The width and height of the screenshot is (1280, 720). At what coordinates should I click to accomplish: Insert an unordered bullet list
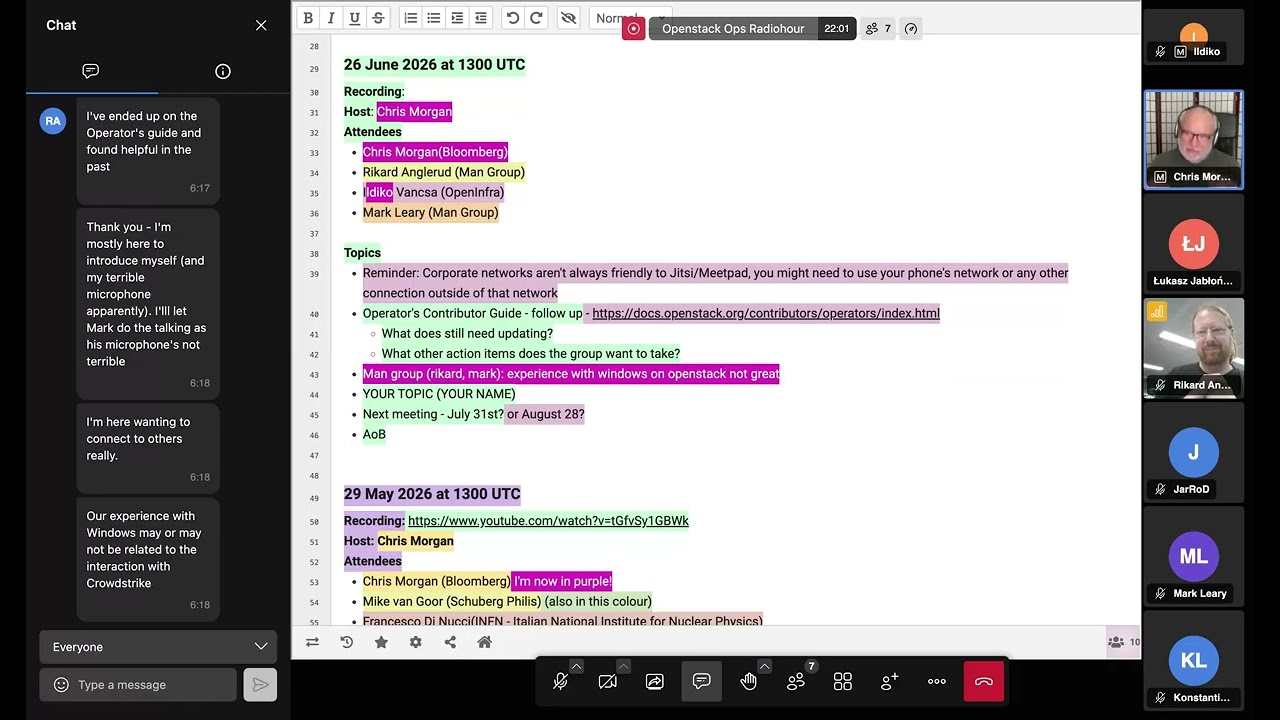[434, 18]
